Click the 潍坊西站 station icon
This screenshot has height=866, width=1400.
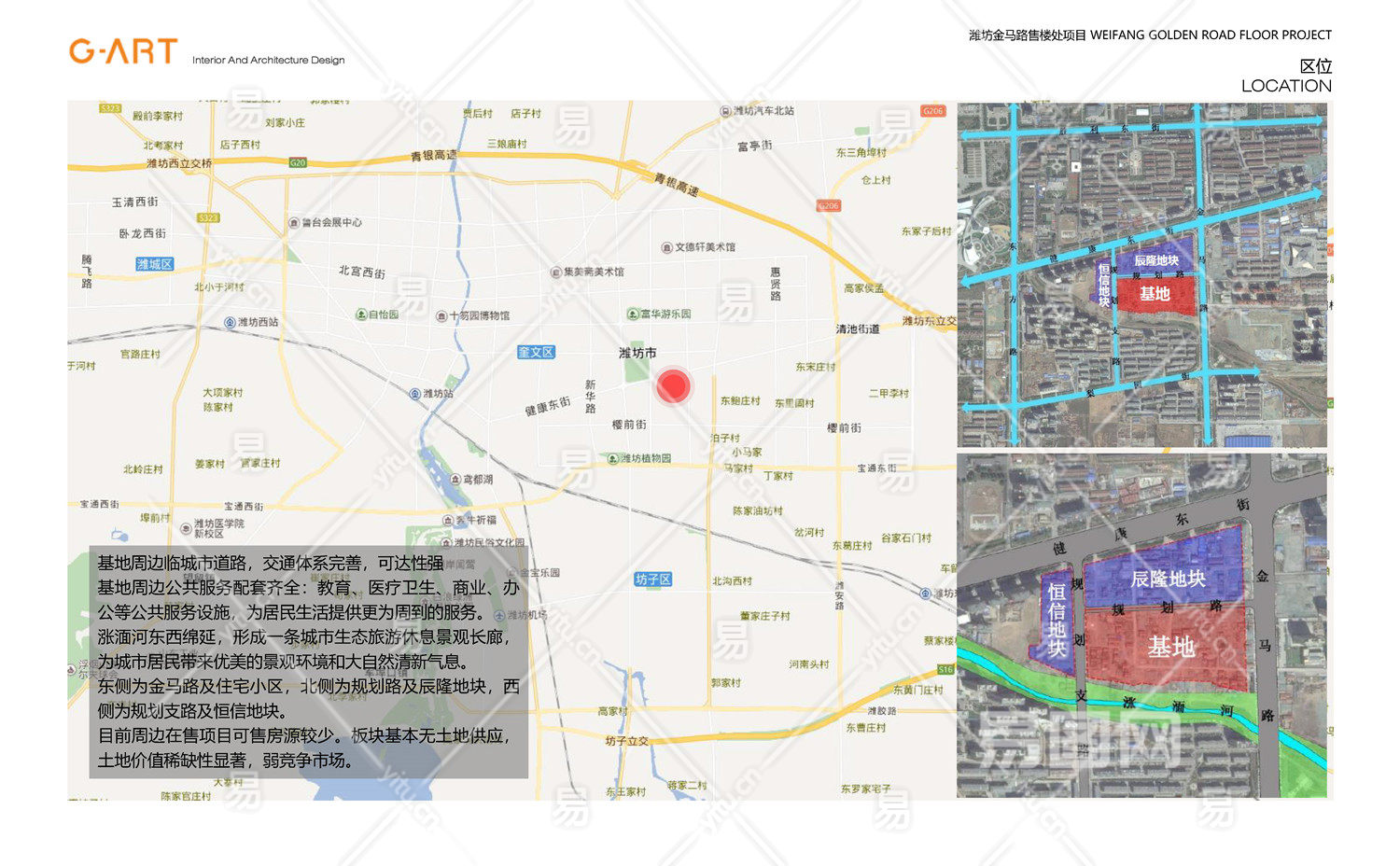click(x=230, y=322)
